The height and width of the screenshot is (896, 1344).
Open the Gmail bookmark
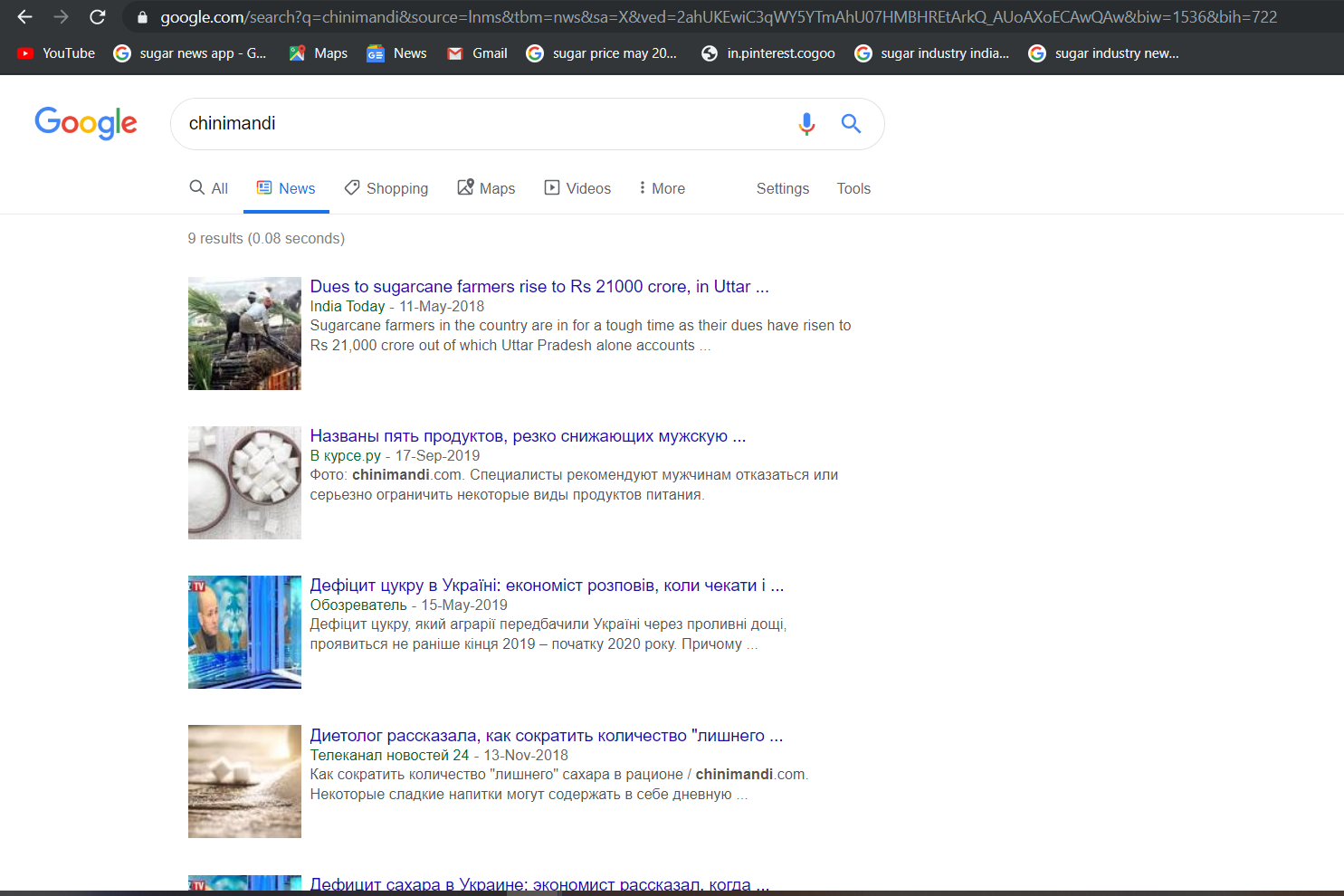[477, 53]
